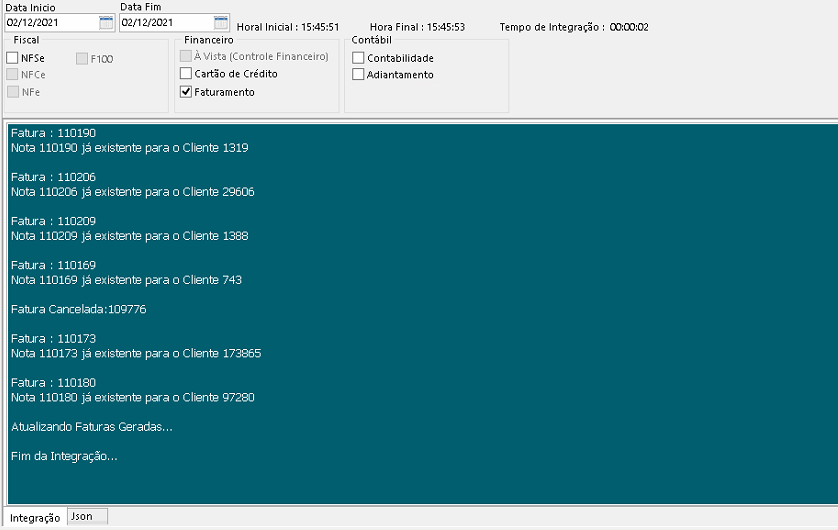
Task: Click the Contábil group label
Action: click(x=371, y=40)
